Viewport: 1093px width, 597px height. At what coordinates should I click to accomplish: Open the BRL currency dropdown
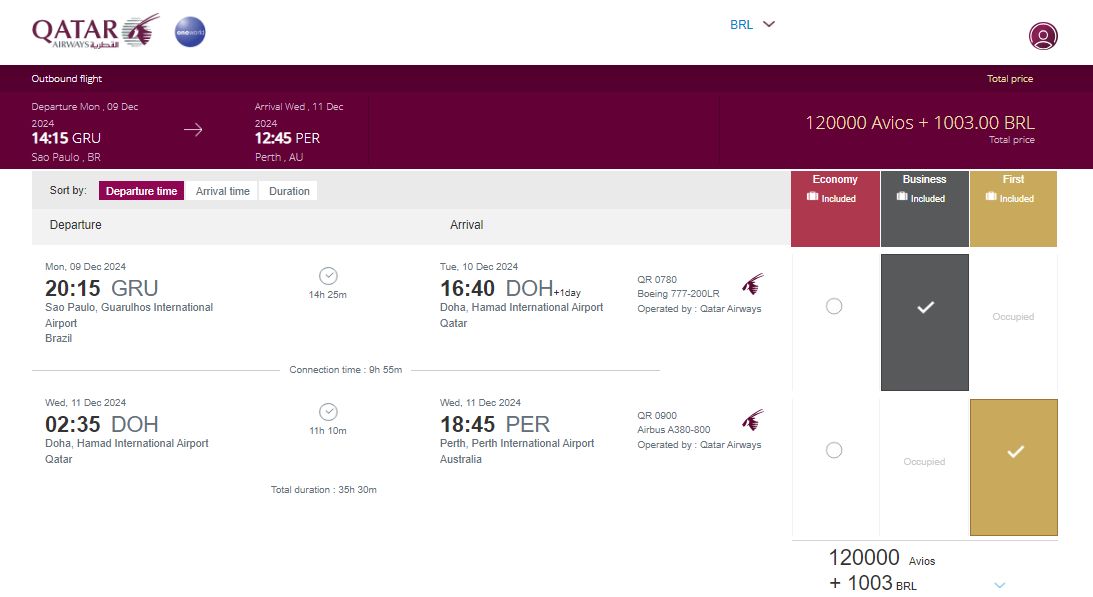point(752,24)
